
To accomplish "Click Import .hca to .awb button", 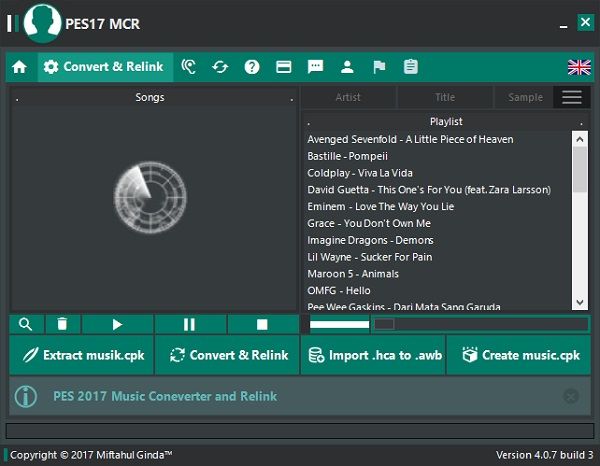I will click(372, 355).
